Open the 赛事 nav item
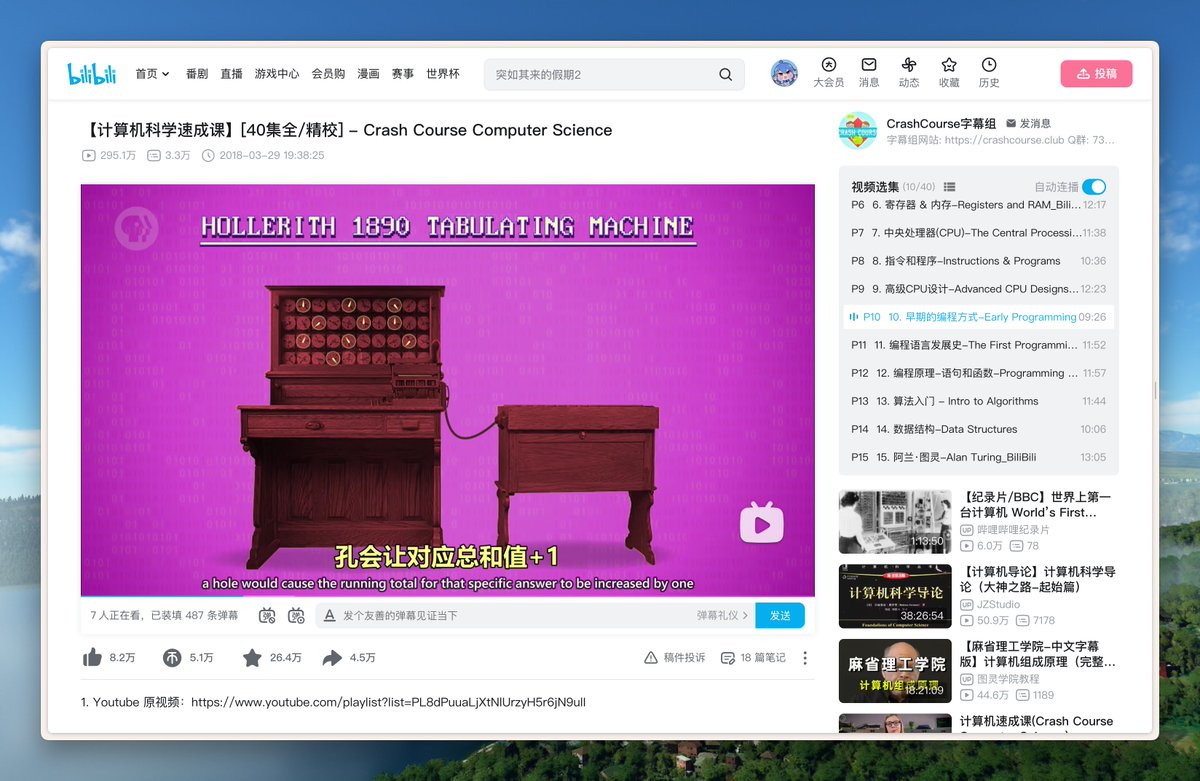This screenshot has width=1200, height=781. pos(403,74)
